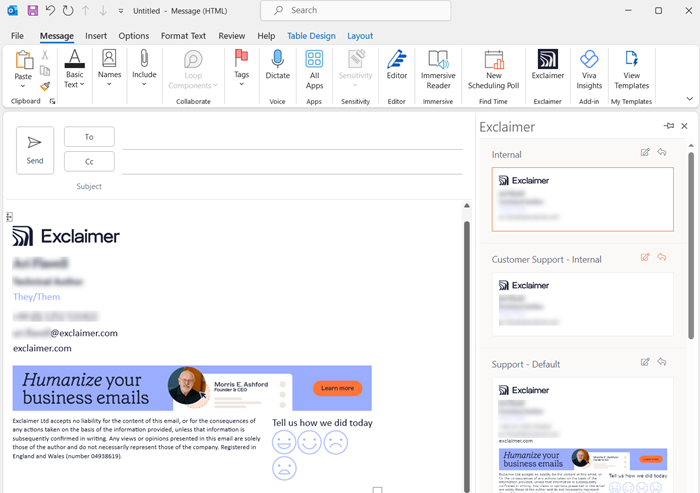Image resolution: width=700 pixels, height=493 pixels.
Task: Click the Cc recipients field
Action: [x=292, y=164]
